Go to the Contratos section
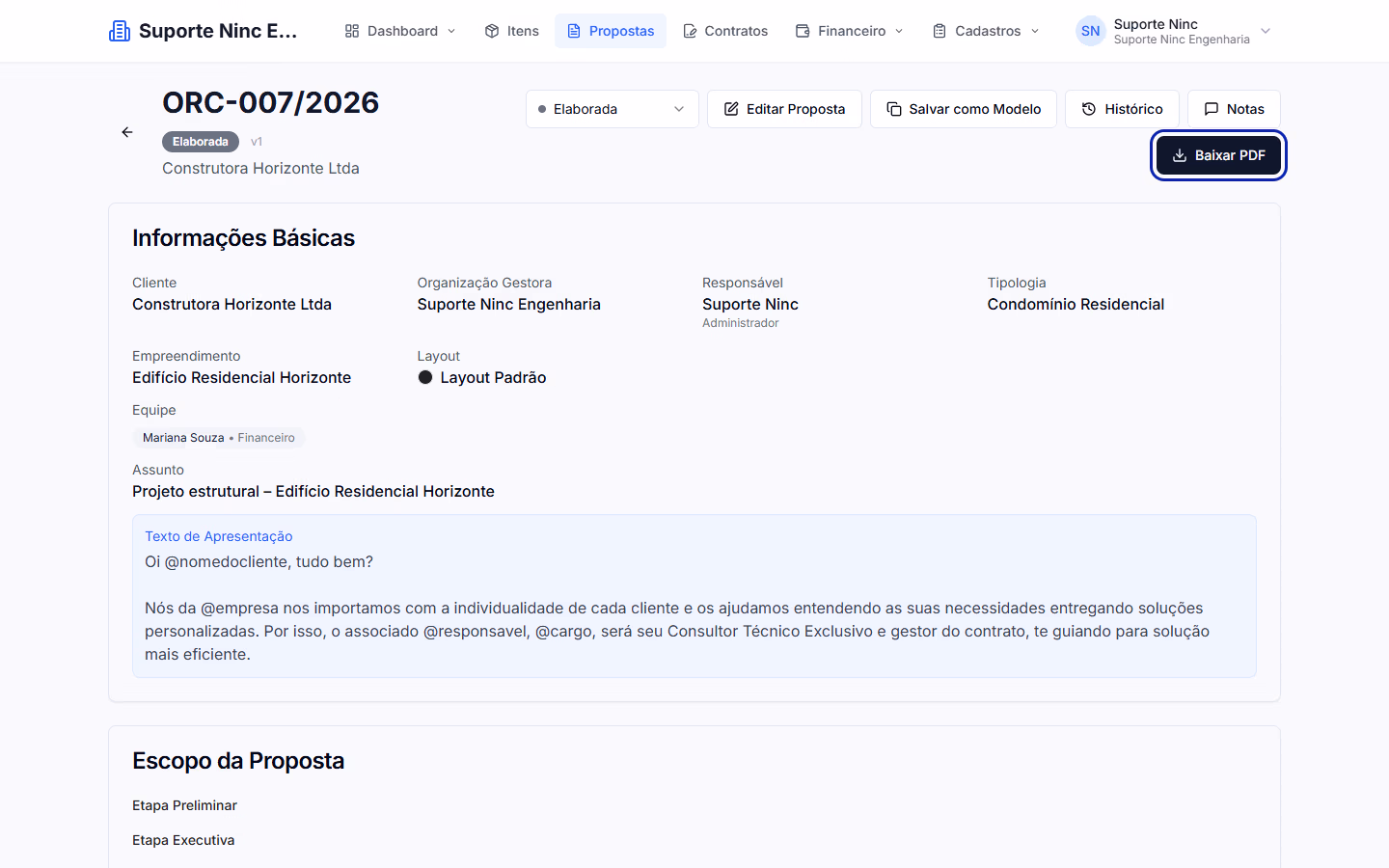Screen dimensions: 1389x868 pyautogui.click(x=725, y=31)
